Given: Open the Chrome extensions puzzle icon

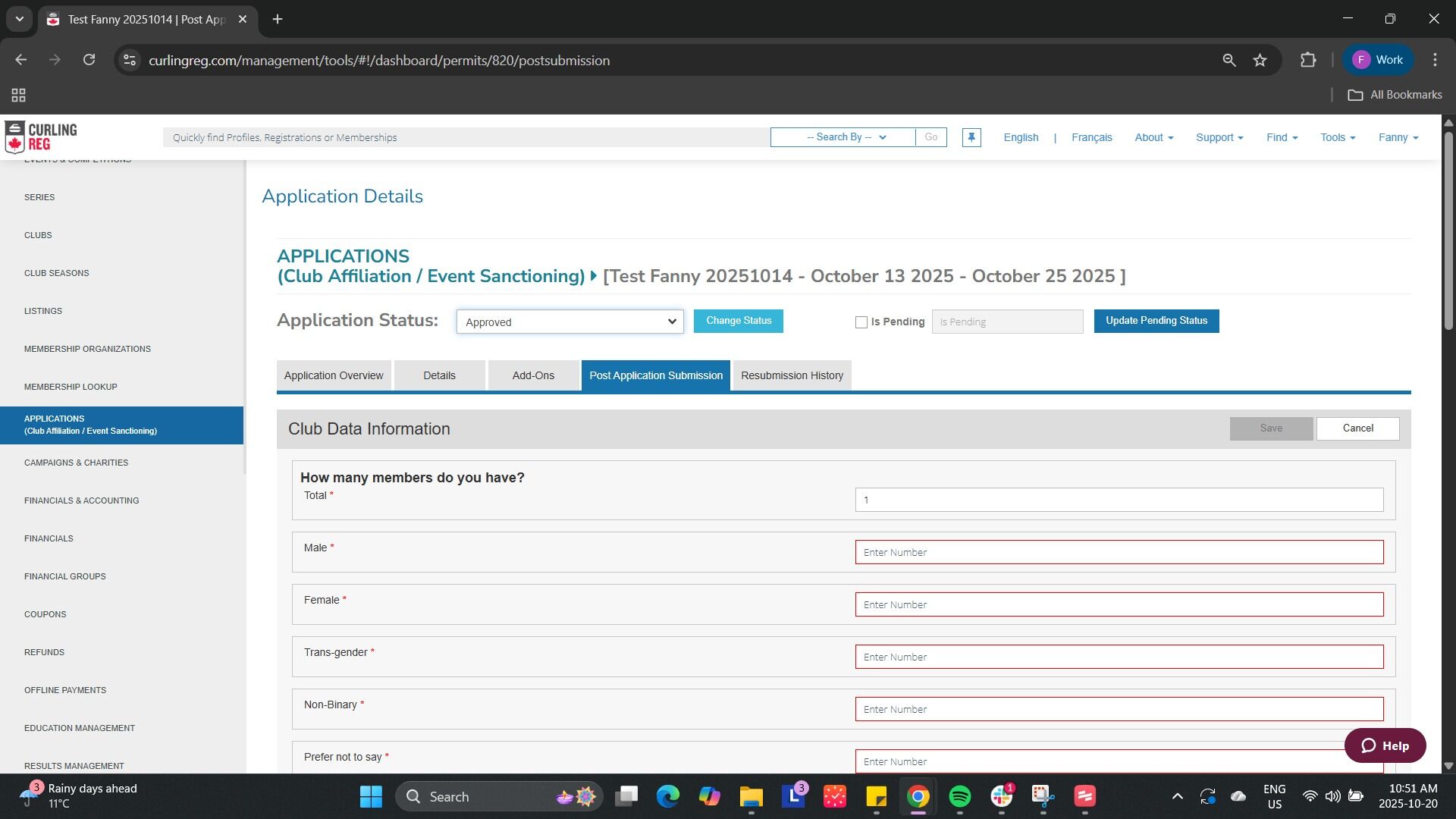Looking at the screenshot, I should (x=1308, y=60).
